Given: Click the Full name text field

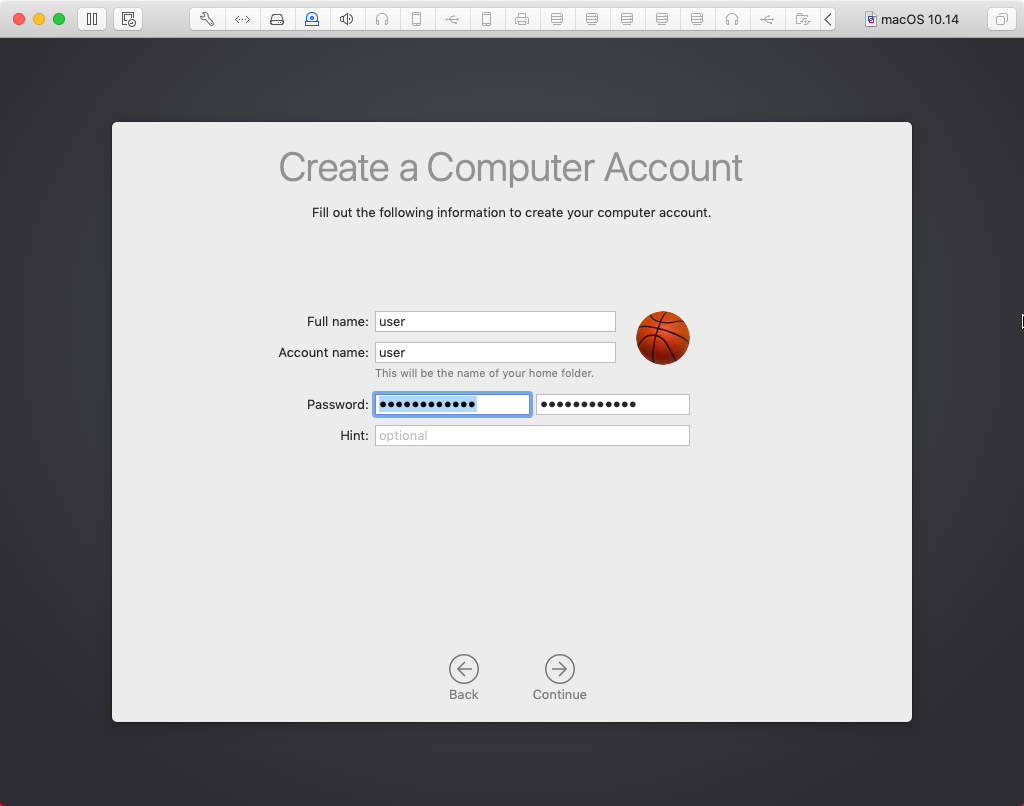Looking at the screenshot, I should (494, 321).
